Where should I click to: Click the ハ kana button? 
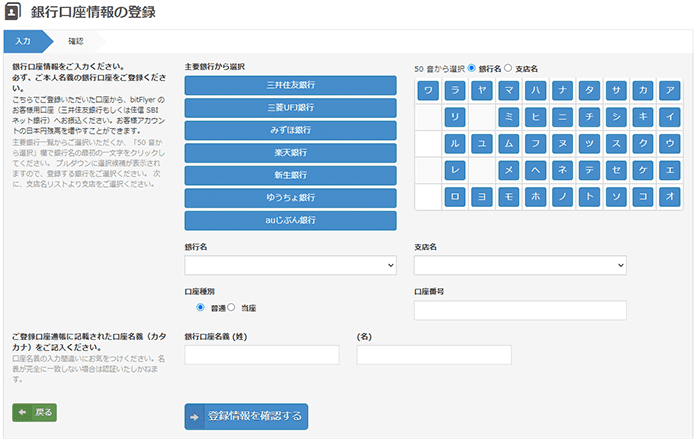(x=536, y=90)
